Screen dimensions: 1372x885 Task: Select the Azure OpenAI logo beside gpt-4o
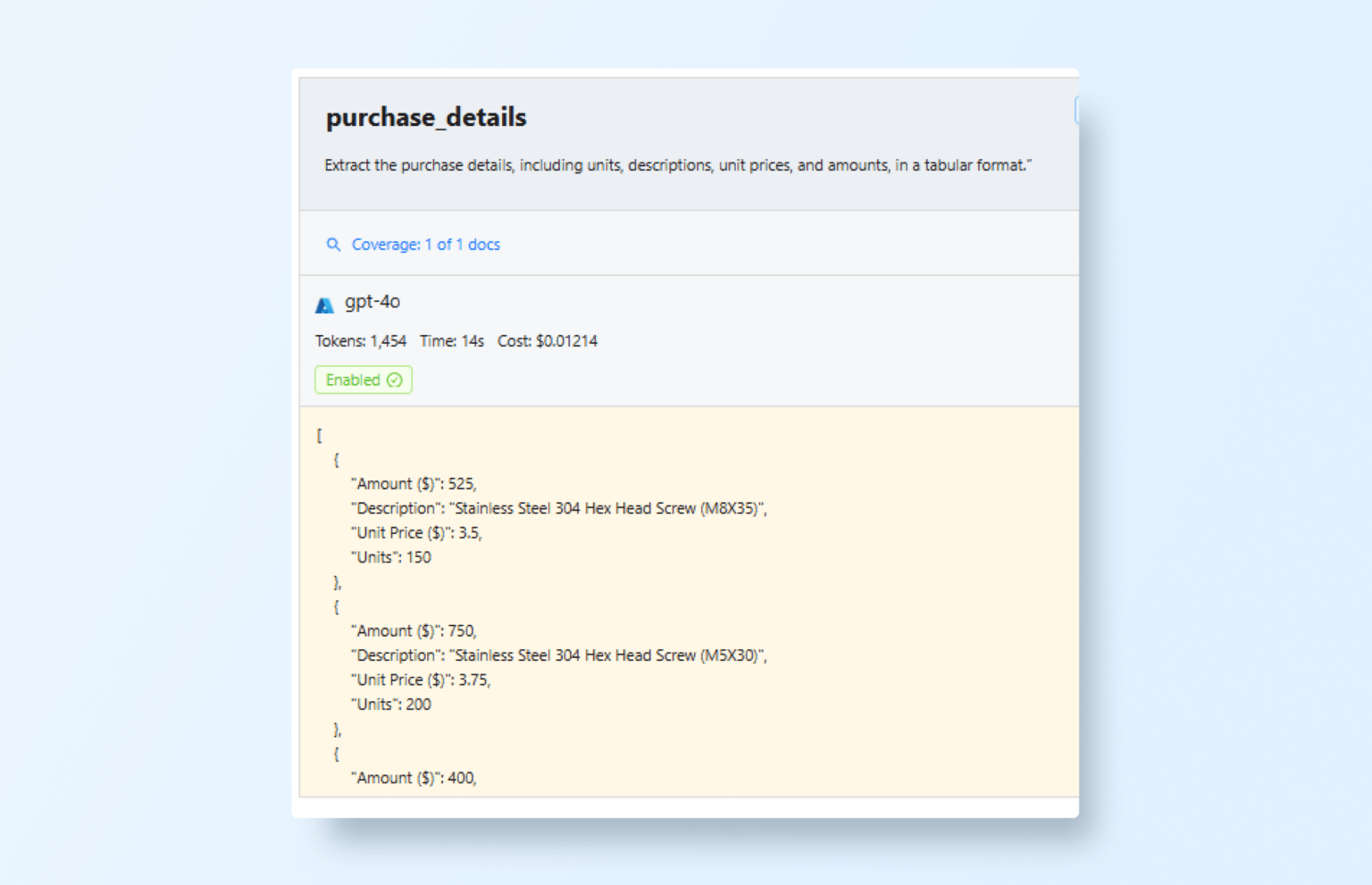coord(324,304)
